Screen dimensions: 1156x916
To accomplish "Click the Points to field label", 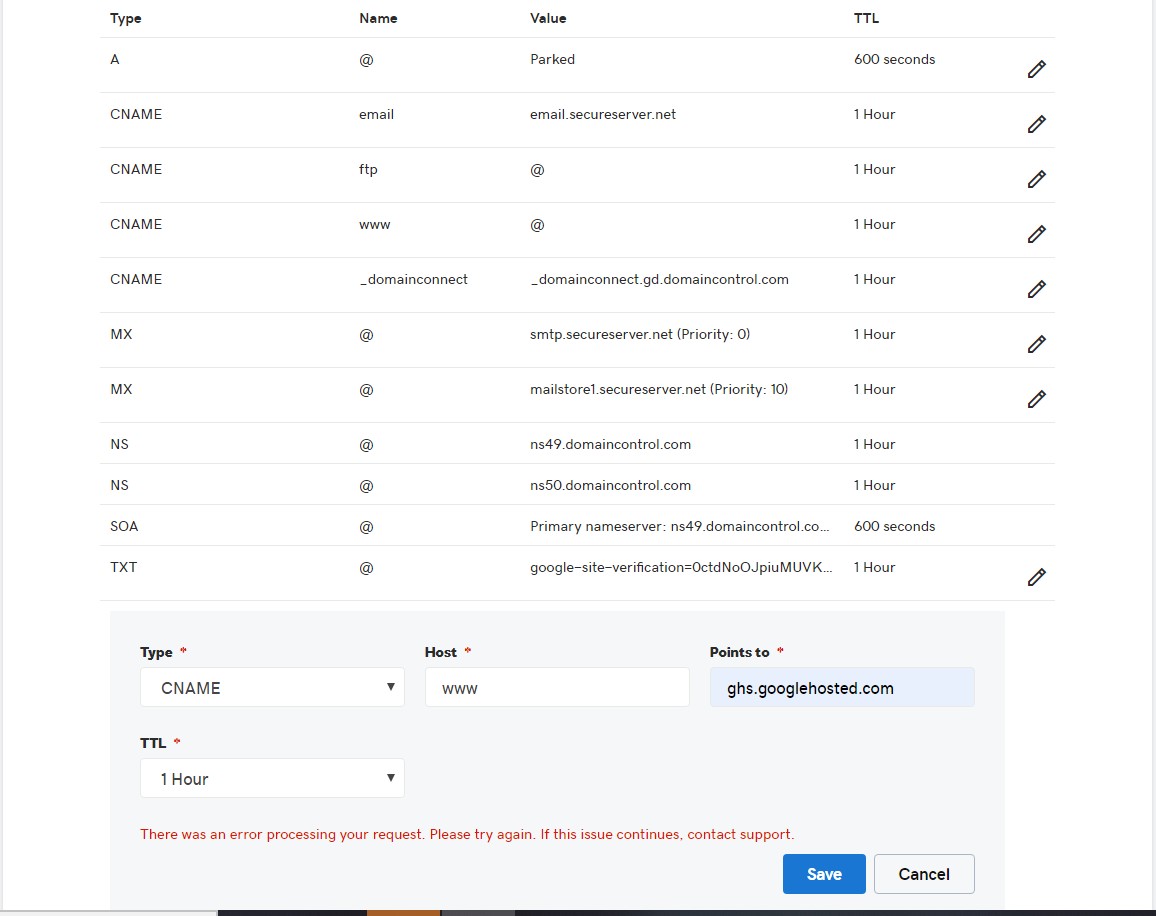I will [x=739, y=652].
